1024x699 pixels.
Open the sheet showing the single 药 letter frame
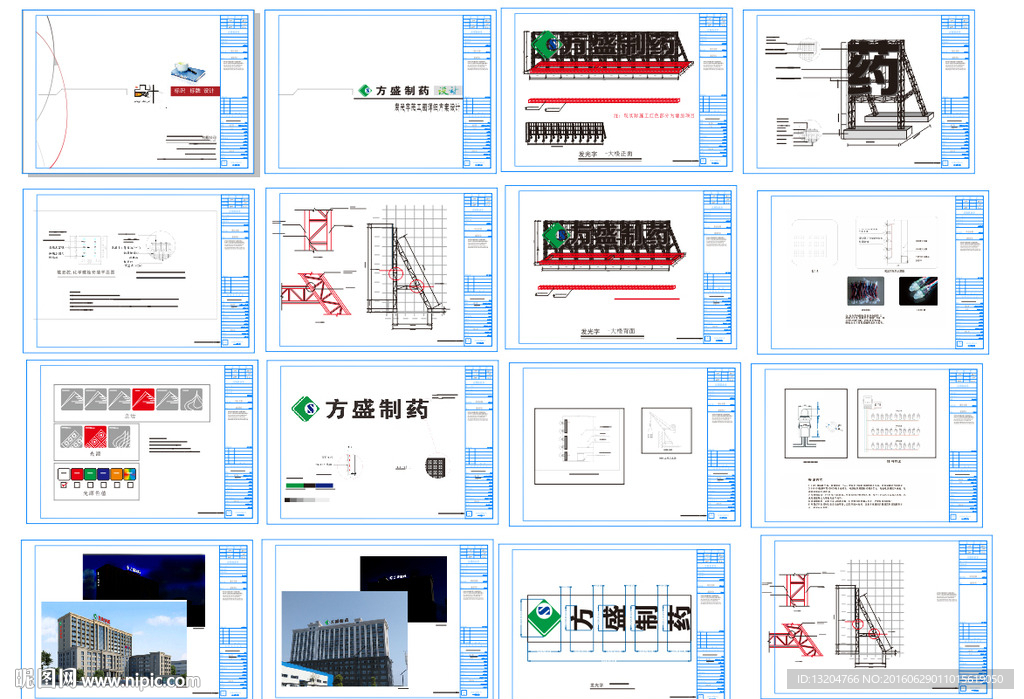click(859, 91)
